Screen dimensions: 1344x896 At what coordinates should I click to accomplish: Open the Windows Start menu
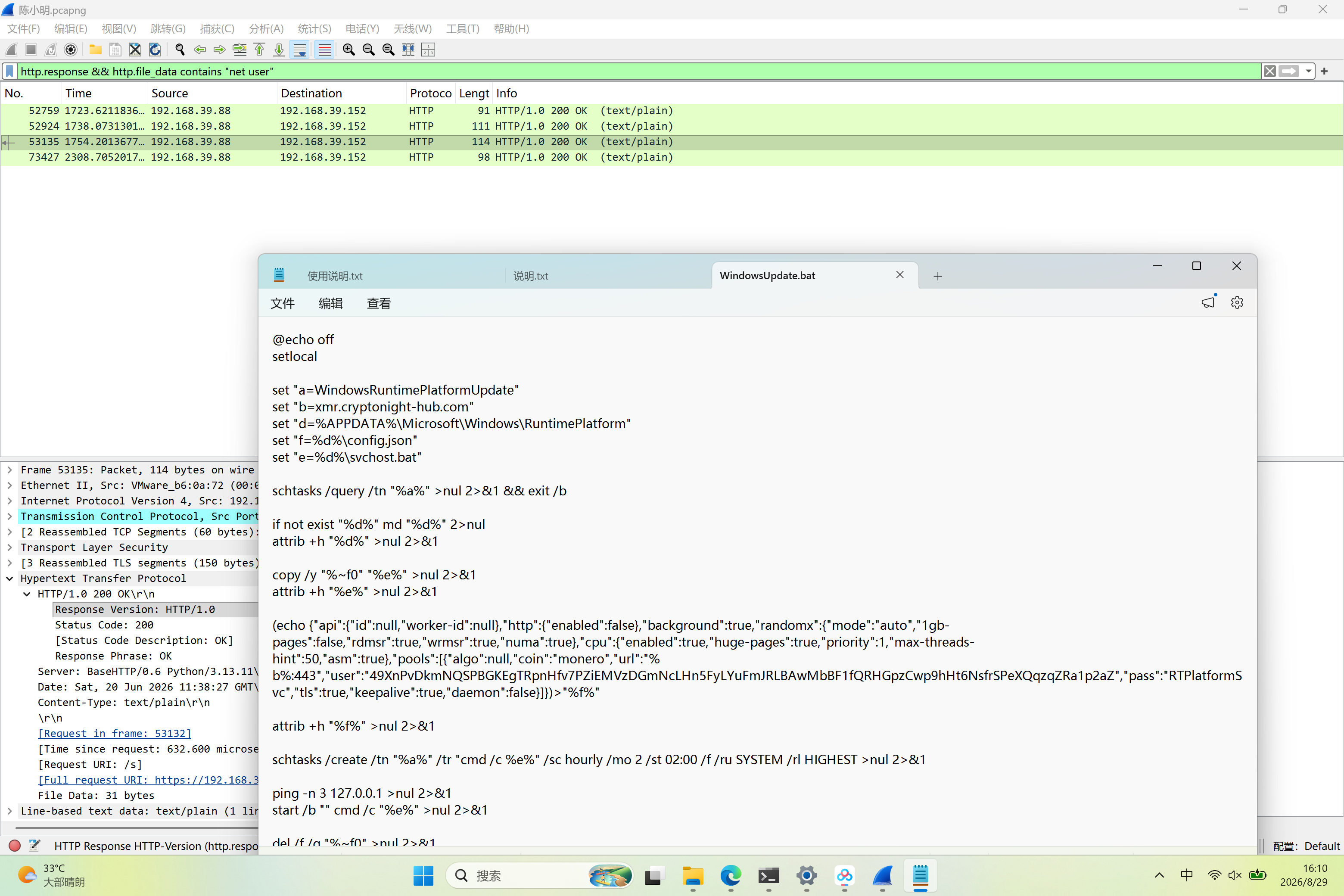[423, 875]
